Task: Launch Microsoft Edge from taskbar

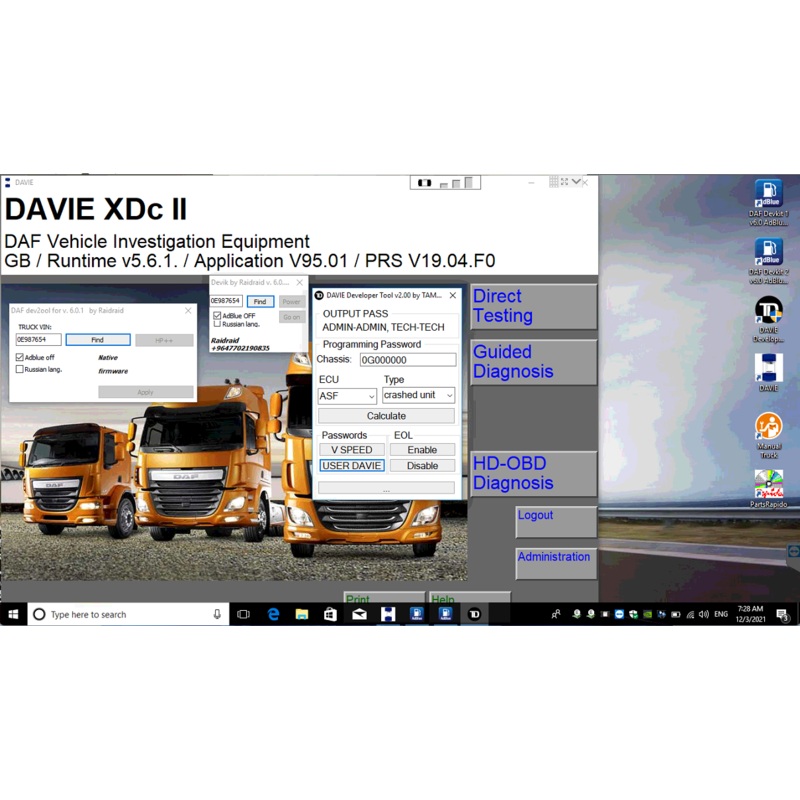Action: pos(273,614)
